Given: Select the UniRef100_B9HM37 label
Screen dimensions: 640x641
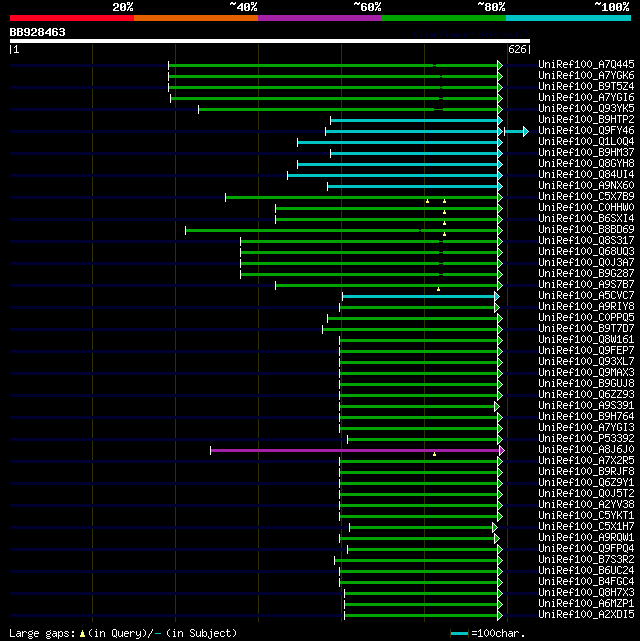Looking at the screenshot, I should 586,153.
